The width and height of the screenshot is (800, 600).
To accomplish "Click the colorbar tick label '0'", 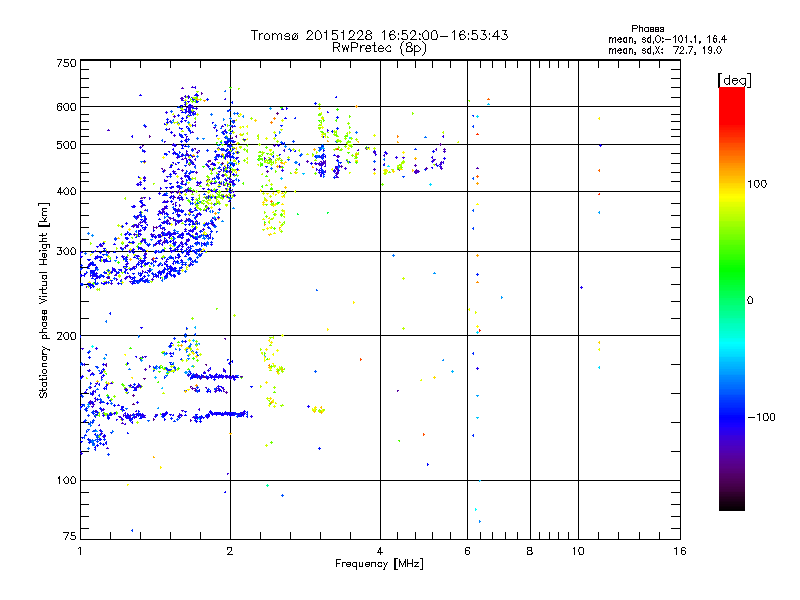I will click(x=750, y=301).
